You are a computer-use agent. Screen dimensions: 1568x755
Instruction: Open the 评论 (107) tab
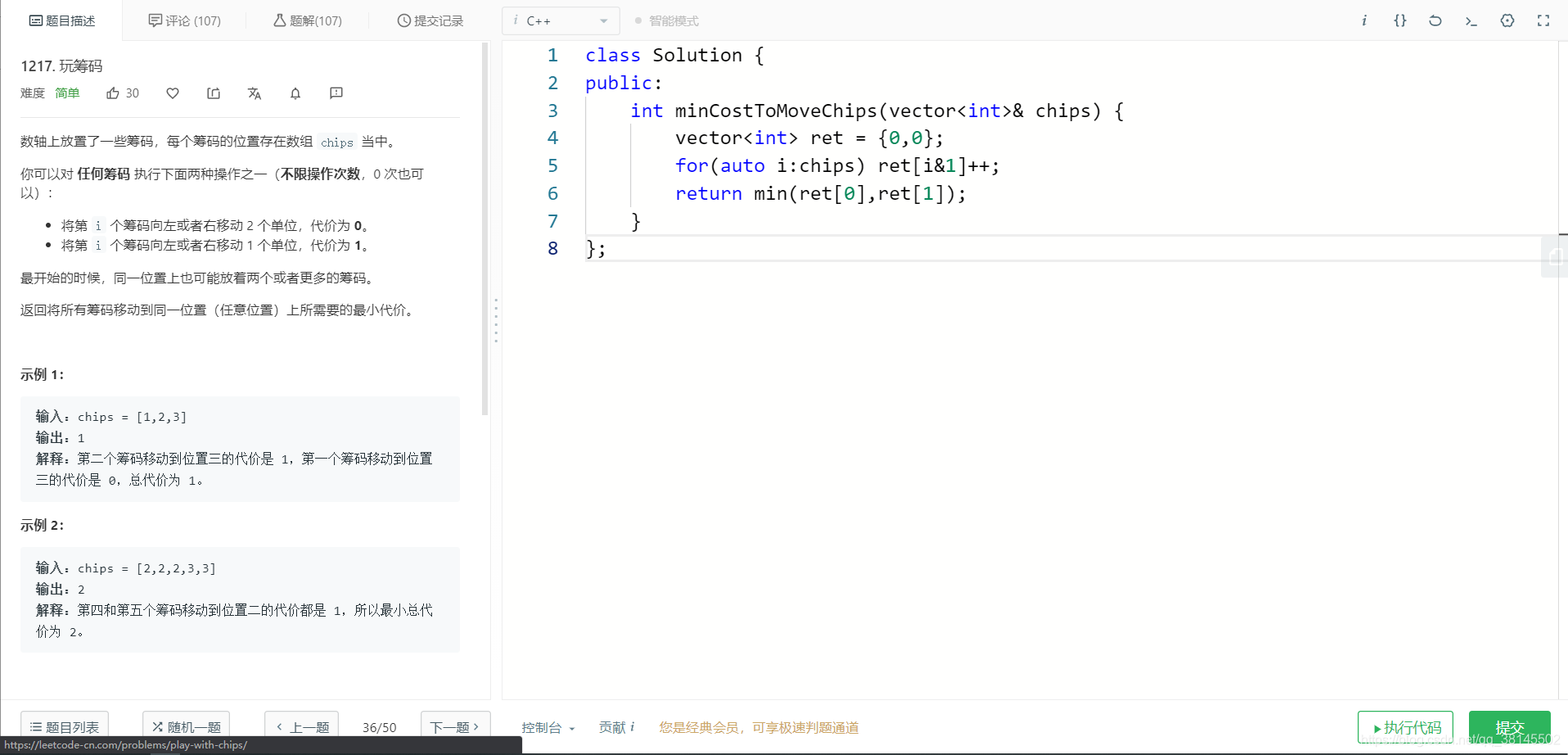coord(185,20)
